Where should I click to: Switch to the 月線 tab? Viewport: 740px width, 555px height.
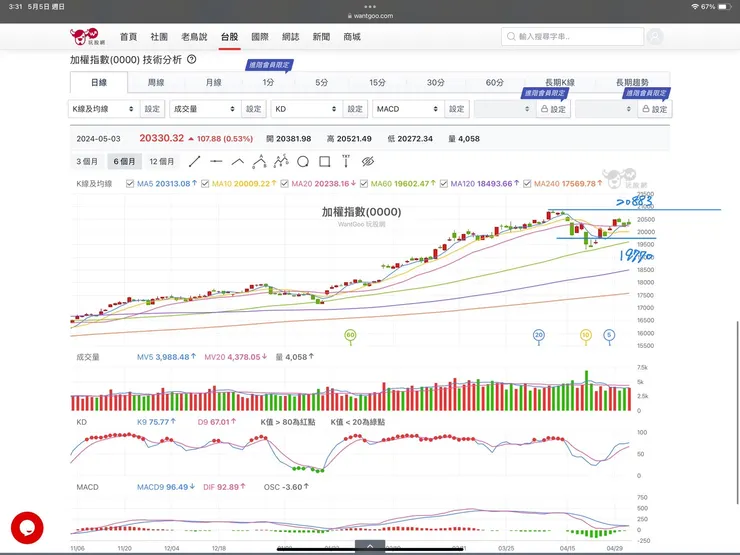(x=213, y=83)
